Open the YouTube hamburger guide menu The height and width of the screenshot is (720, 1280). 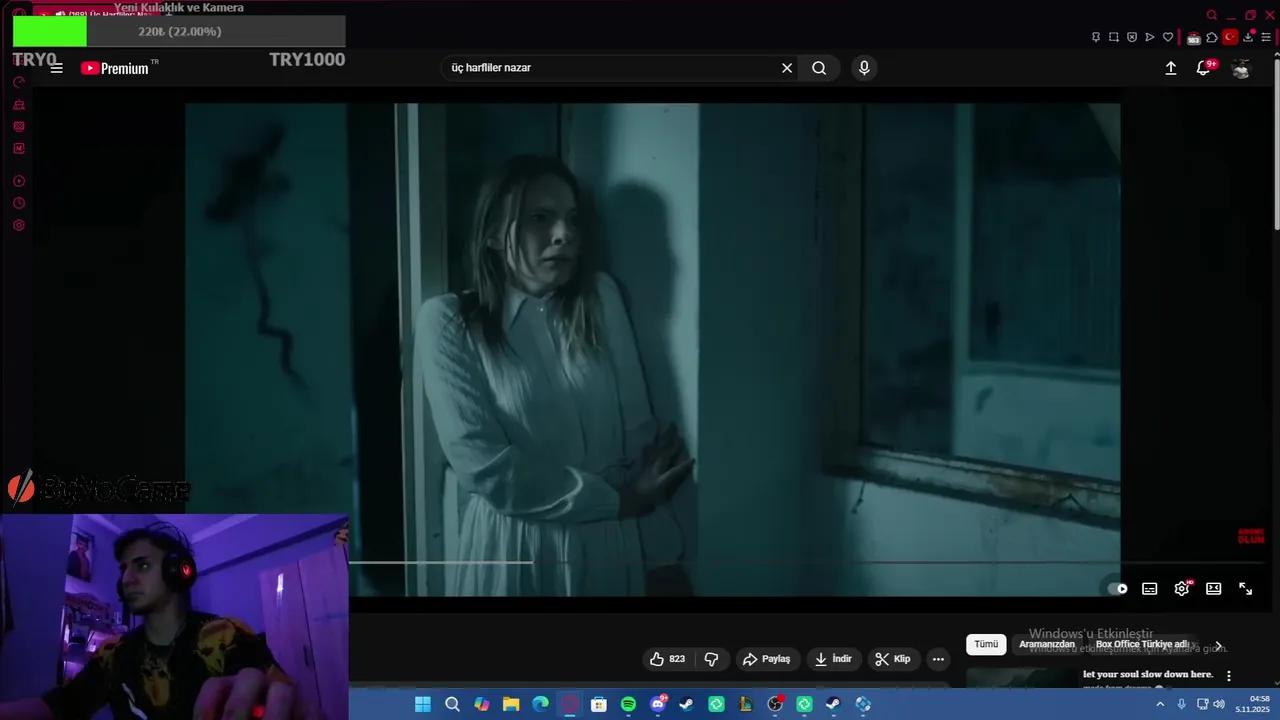pyautogui.click(x=56, y=68)
